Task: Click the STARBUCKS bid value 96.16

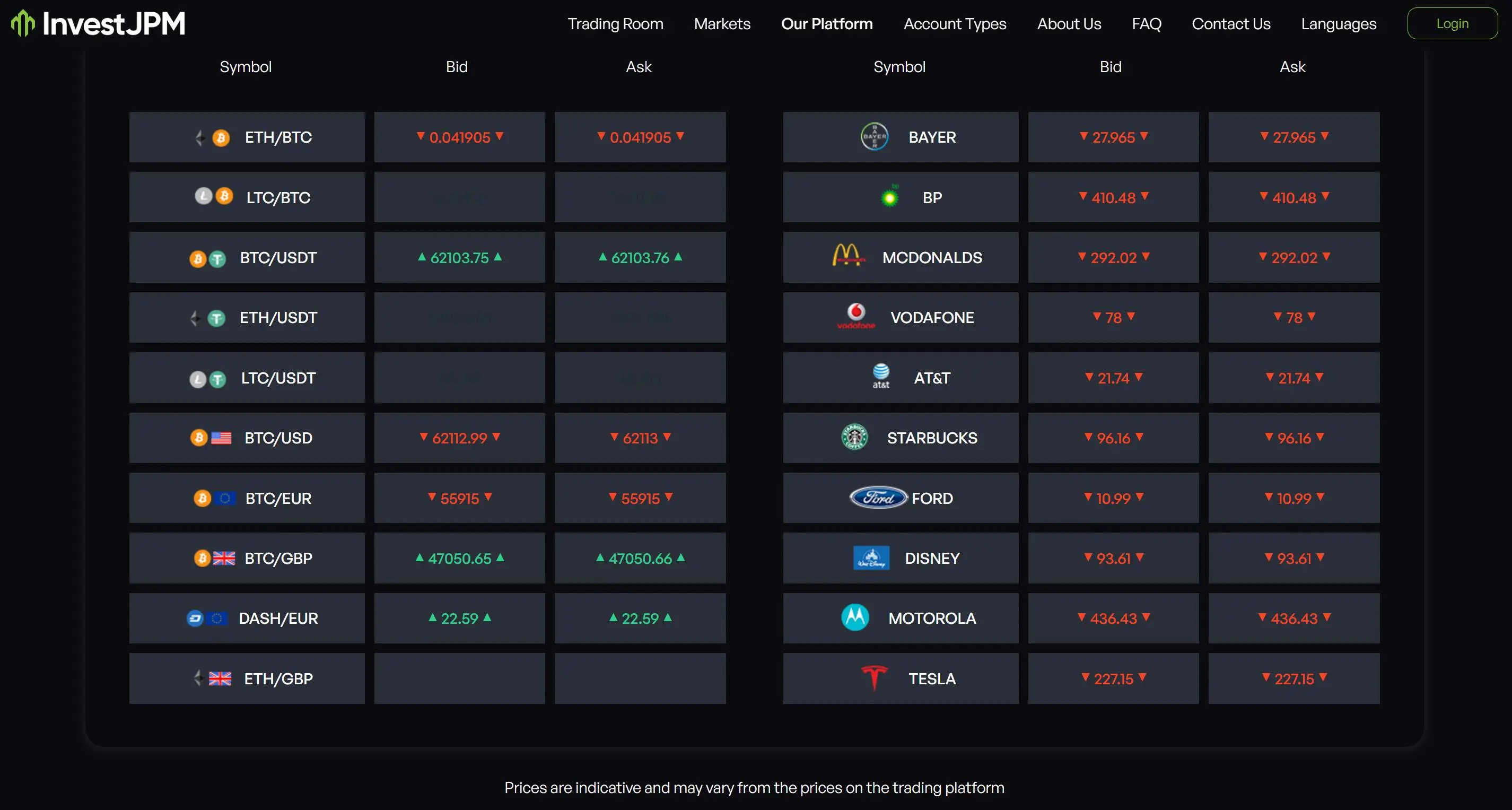Action: tap(1113, 438)
